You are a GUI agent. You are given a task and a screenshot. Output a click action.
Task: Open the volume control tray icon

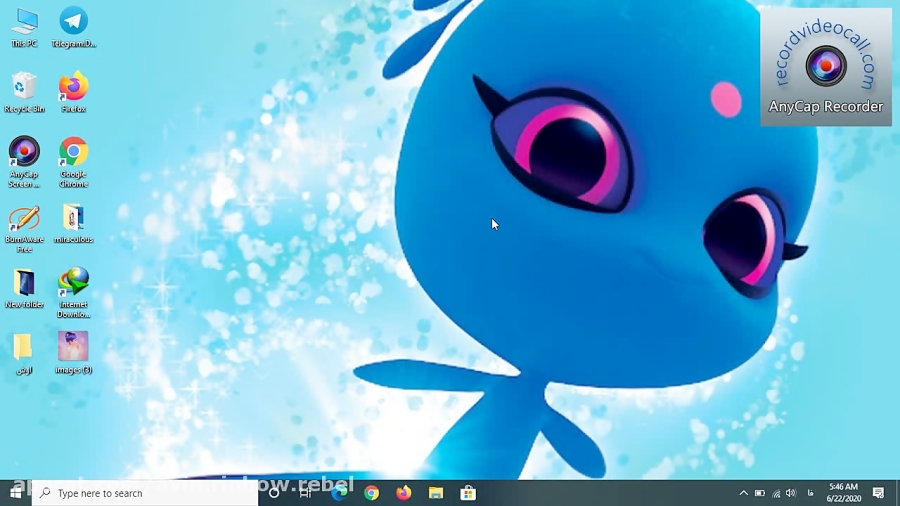coord(791,493)
